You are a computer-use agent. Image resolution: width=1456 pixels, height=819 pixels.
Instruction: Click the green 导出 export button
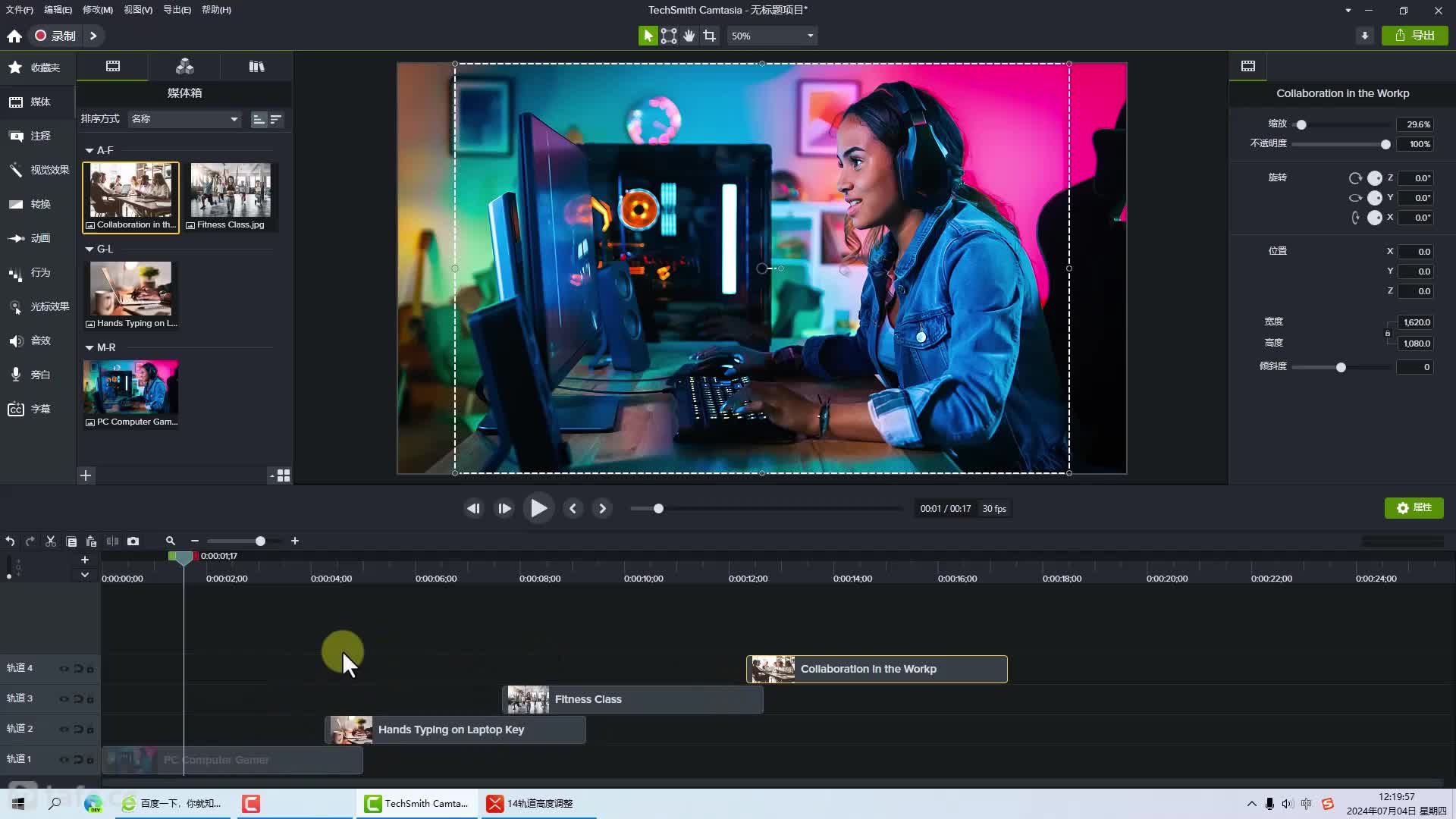point(1415,36)
